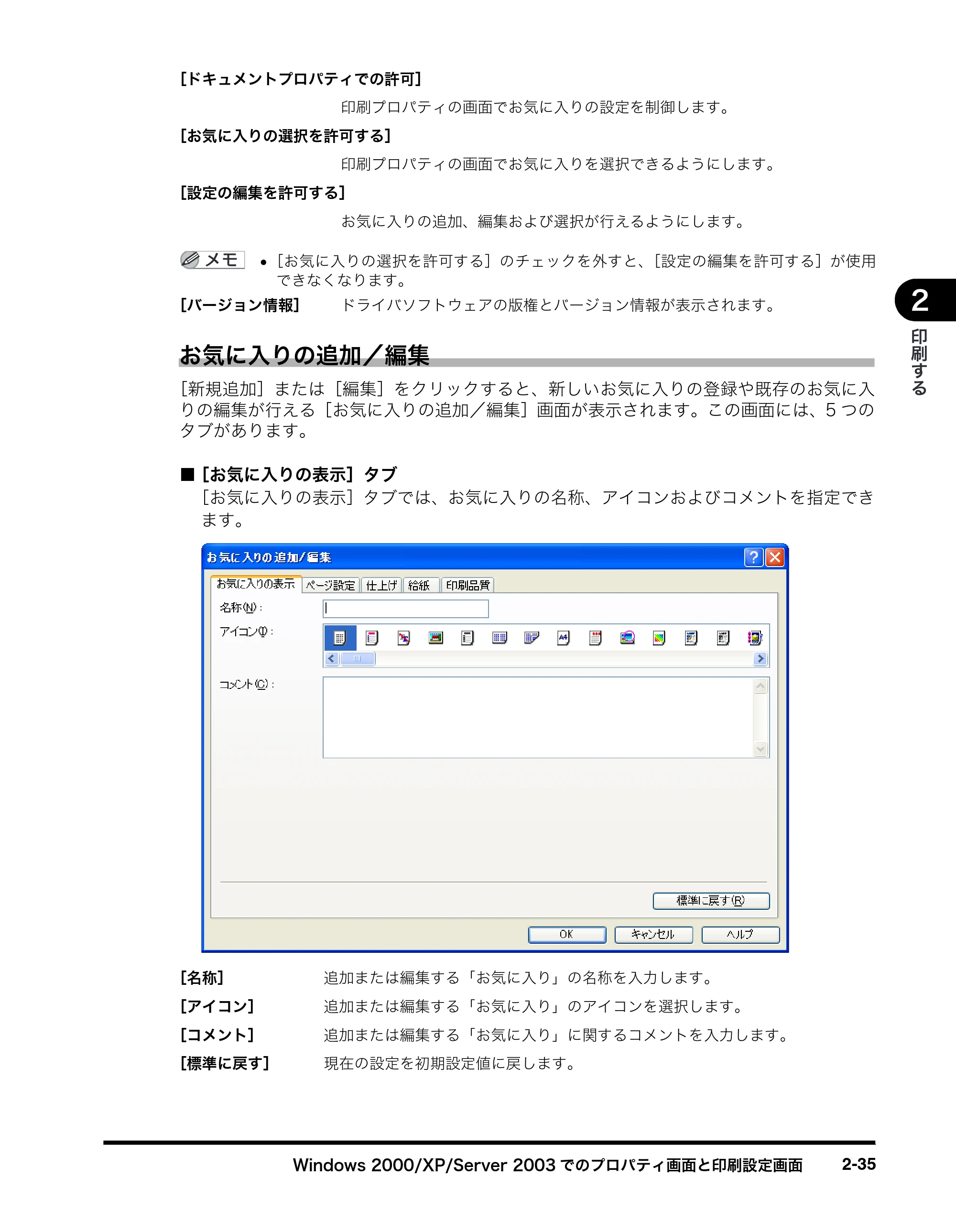Pick the A4 paper icon
This screenshot has height=1232, width=956.
point(564,638)
